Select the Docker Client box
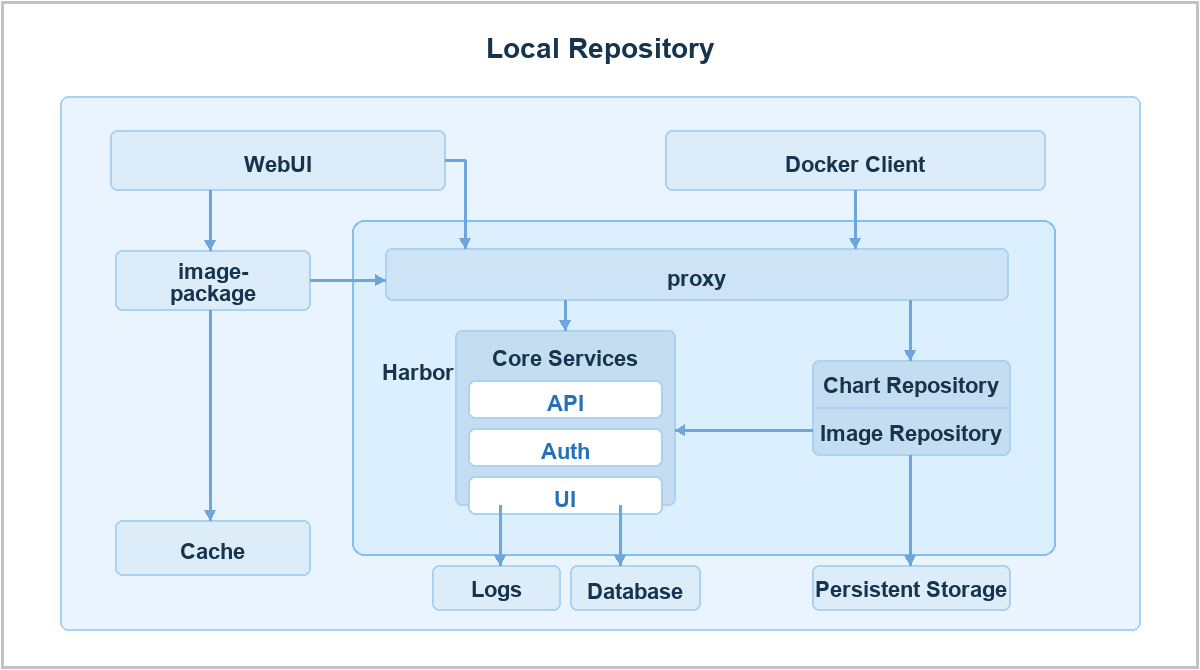 point(855,160)
